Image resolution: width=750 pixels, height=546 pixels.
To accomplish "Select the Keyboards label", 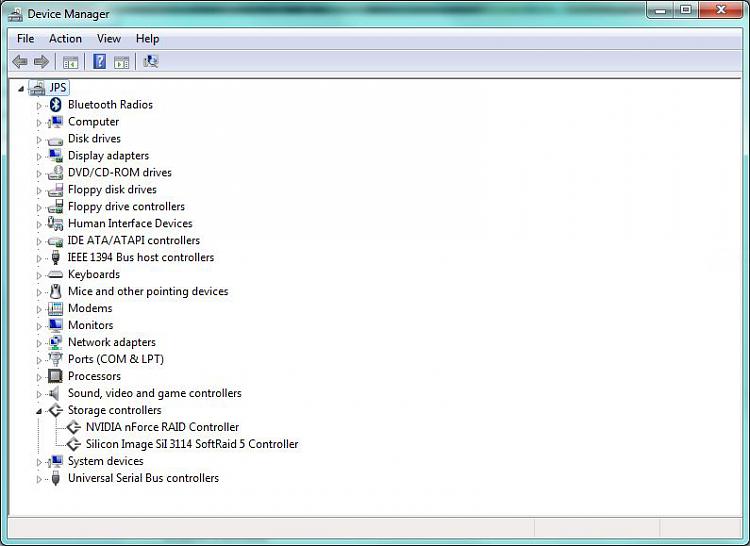I will [94, 274].
